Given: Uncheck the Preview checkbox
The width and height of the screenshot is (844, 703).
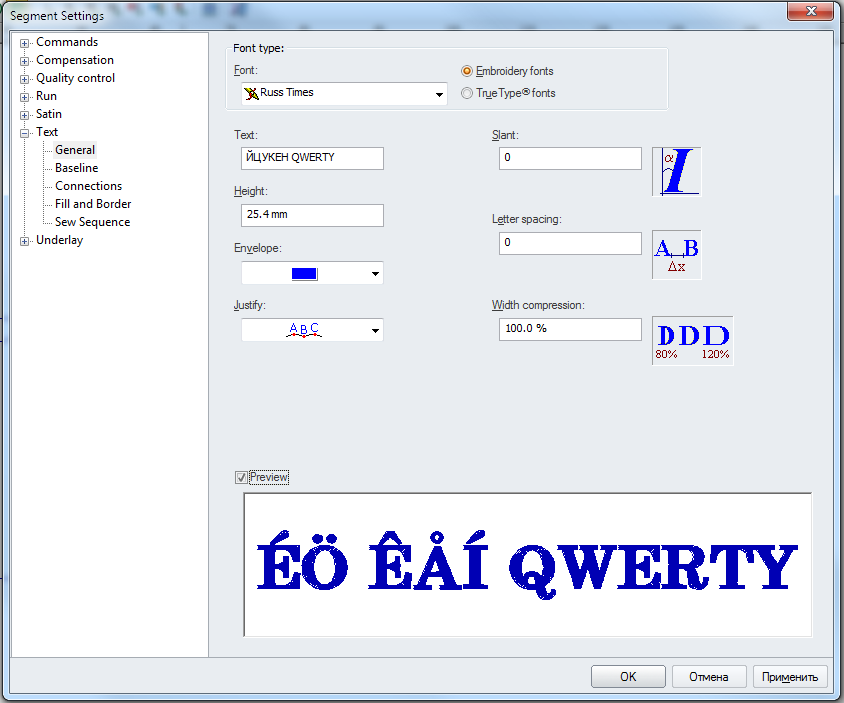Looking at the screenshot, I should click(241, 477).
